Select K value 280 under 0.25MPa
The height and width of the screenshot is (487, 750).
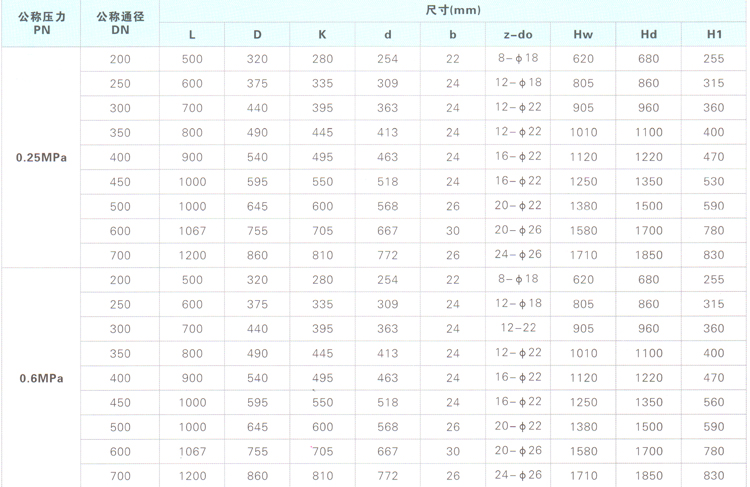click(322, 59)
